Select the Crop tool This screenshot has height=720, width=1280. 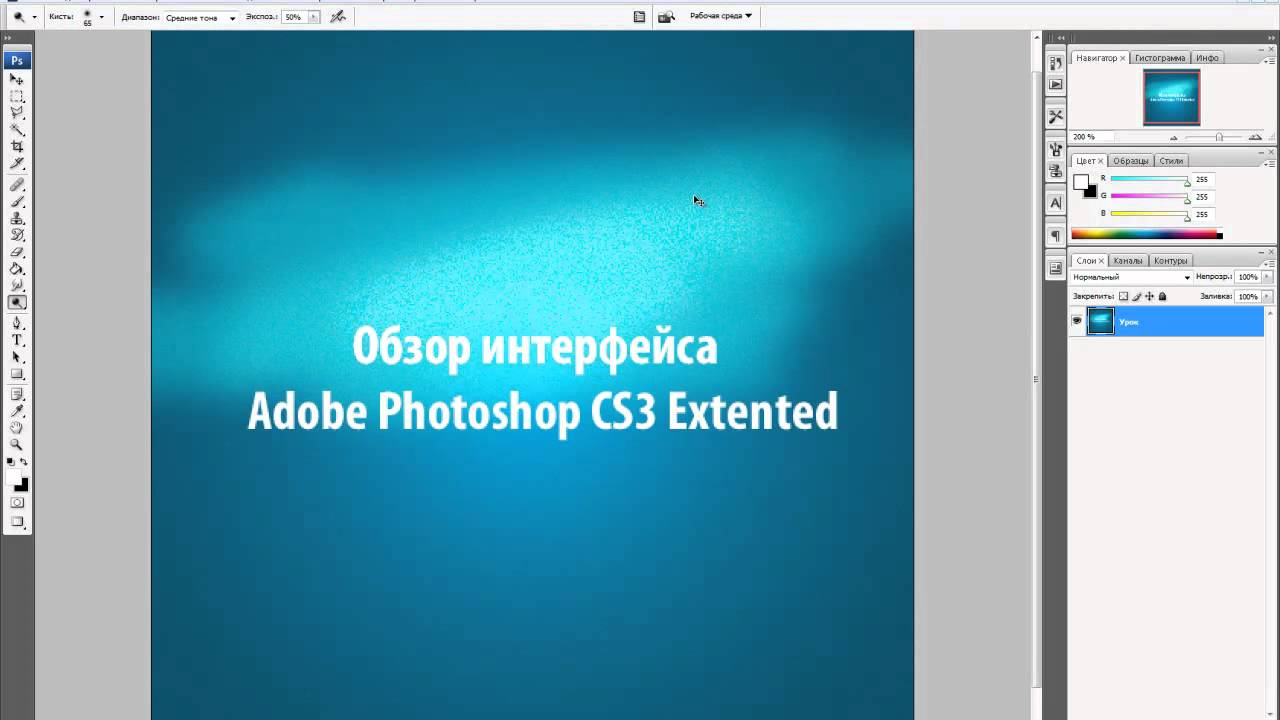coord(17,146)
